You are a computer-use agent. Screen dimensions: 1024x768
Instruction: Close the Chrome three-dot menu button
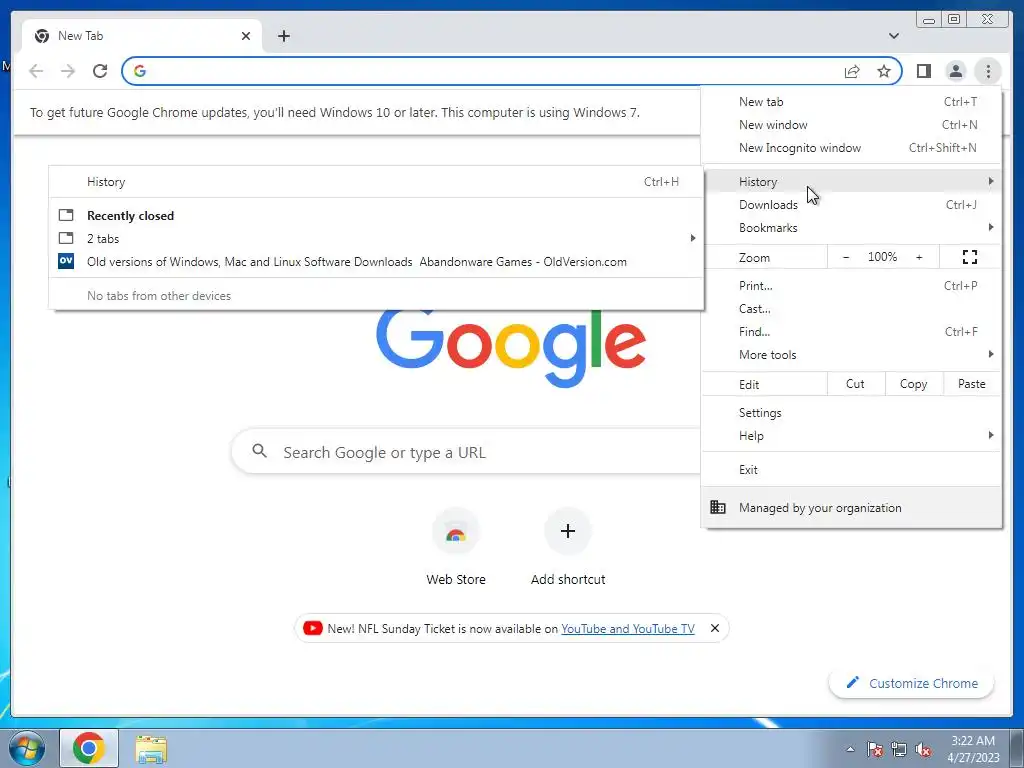tap(988, 71)
